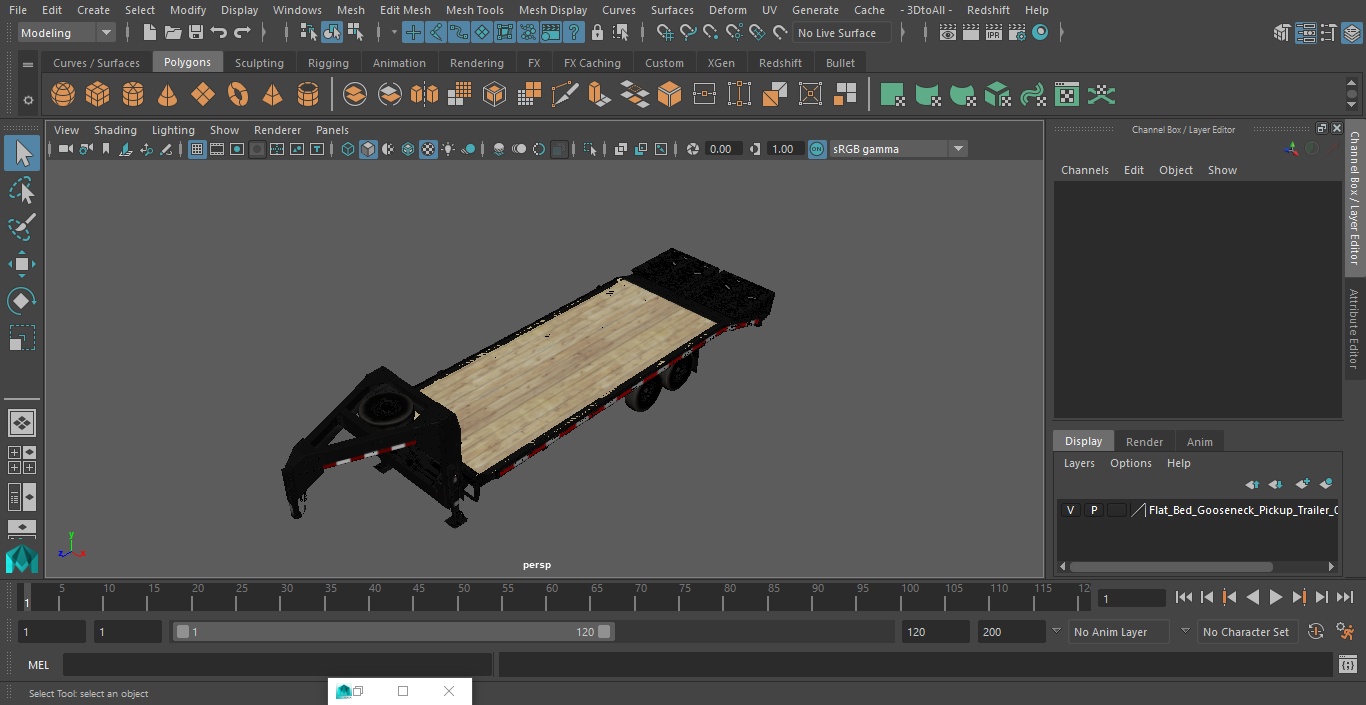The image size is (1366, 705).
Task: Create a polygon cylinder from the shelf
Action: (133, 95)
